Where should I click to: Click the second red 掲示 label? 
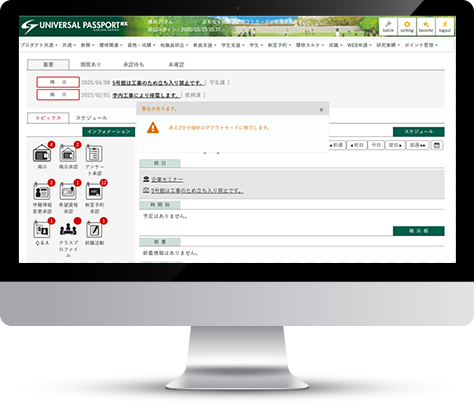(x=58, y=95)
